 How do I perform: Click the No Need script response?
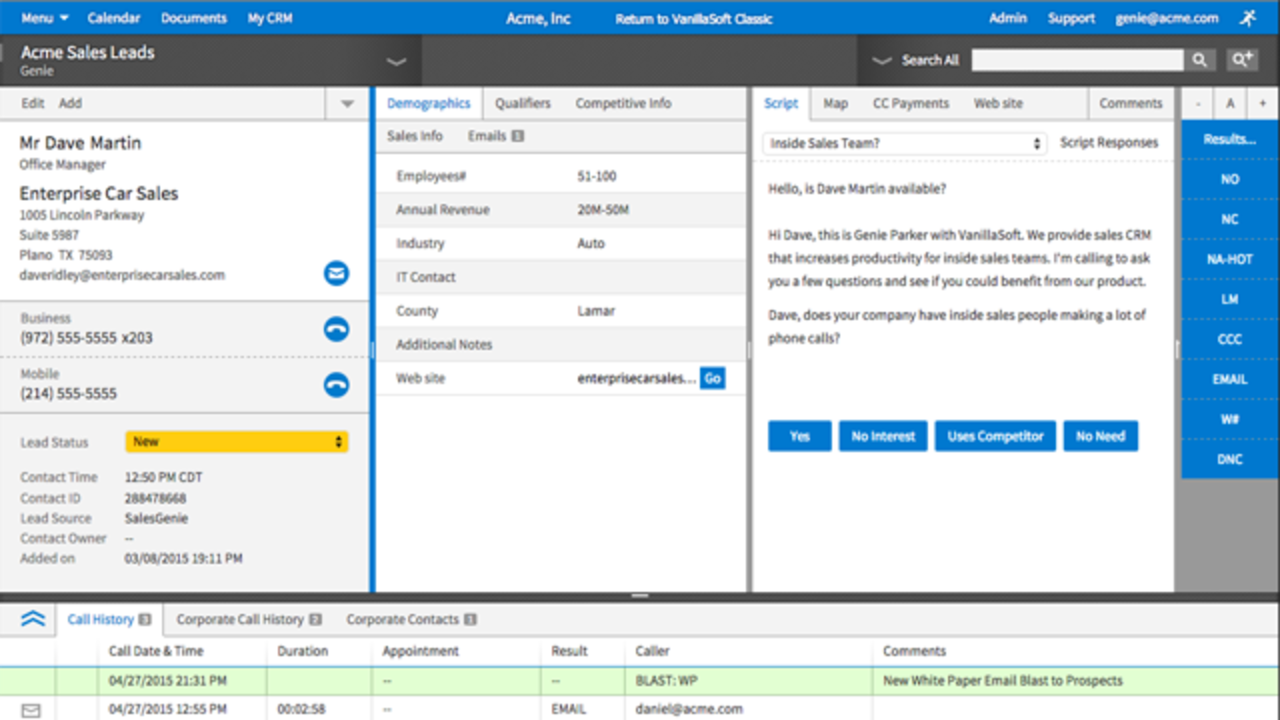(x=1100, y=436)
